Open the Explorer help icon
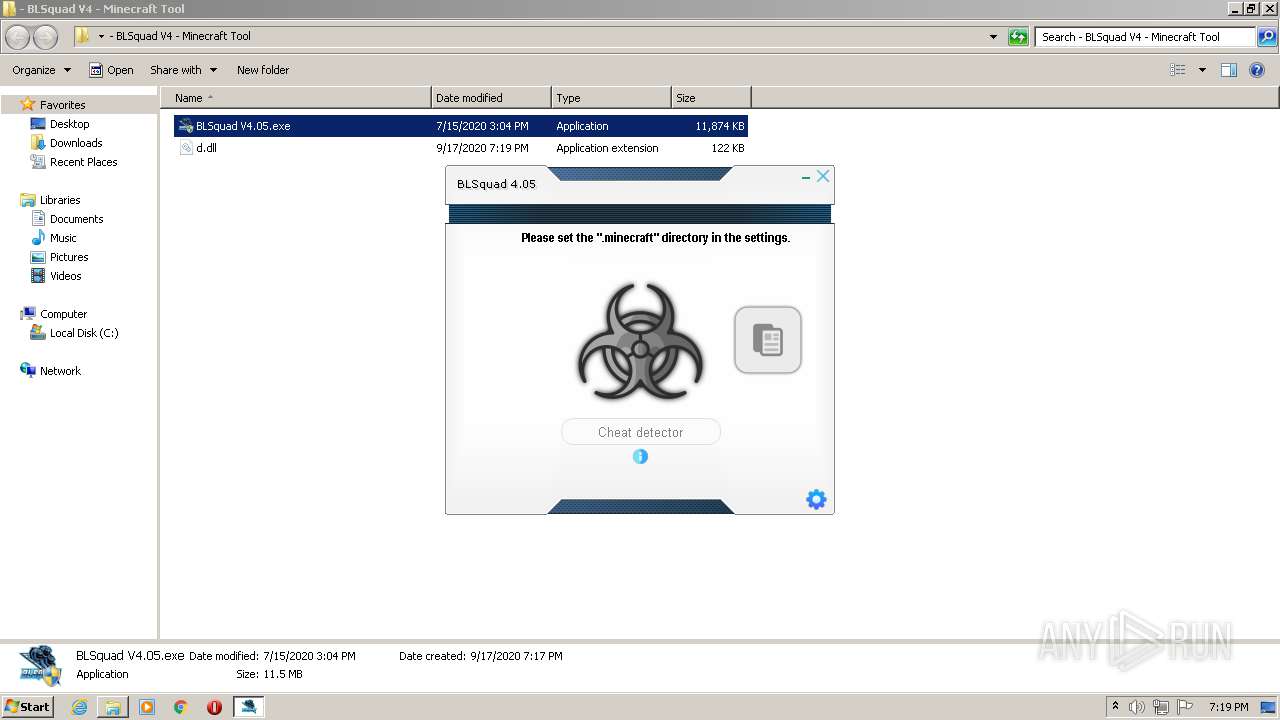The height and width of the screenshot is (720, 1280). [x=1258, y=70]
